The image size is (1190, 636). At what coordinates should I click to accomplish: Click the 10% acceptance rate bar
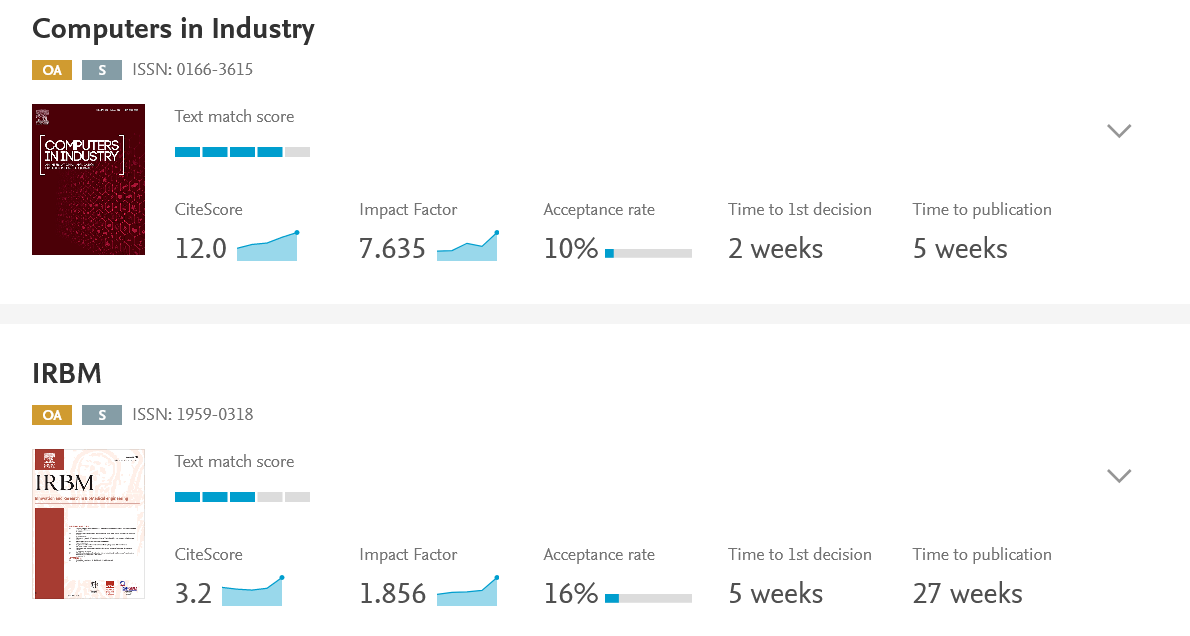(x=648, y=253)
